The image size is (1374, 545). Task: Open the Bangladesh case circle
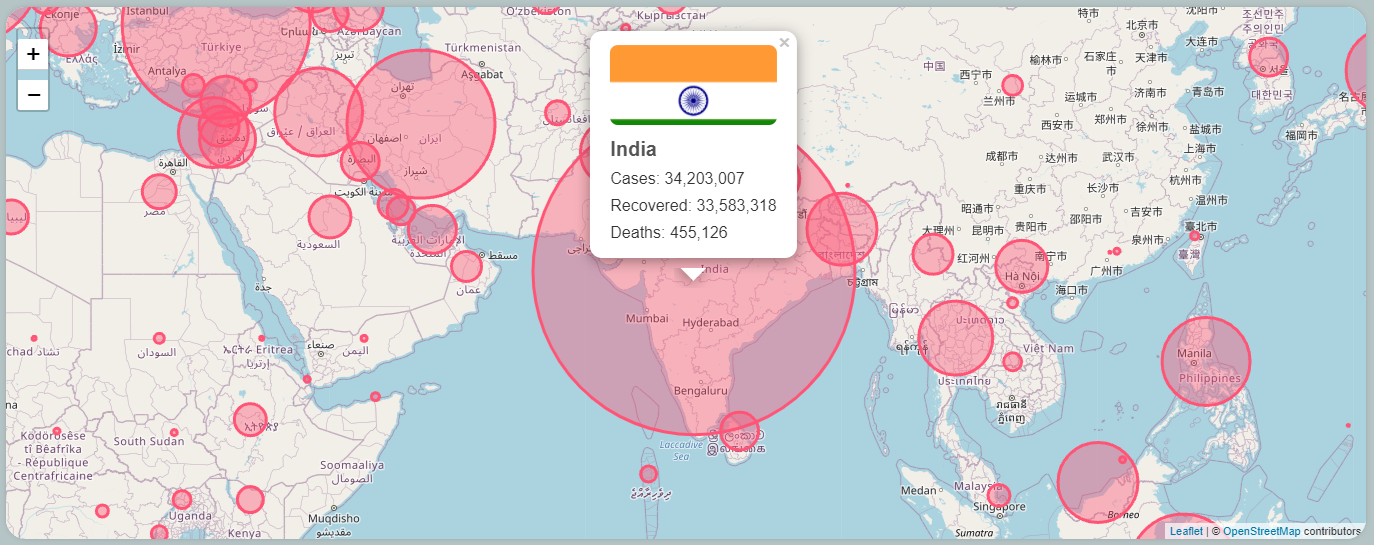pyautogui.click(x=842, y=229)
